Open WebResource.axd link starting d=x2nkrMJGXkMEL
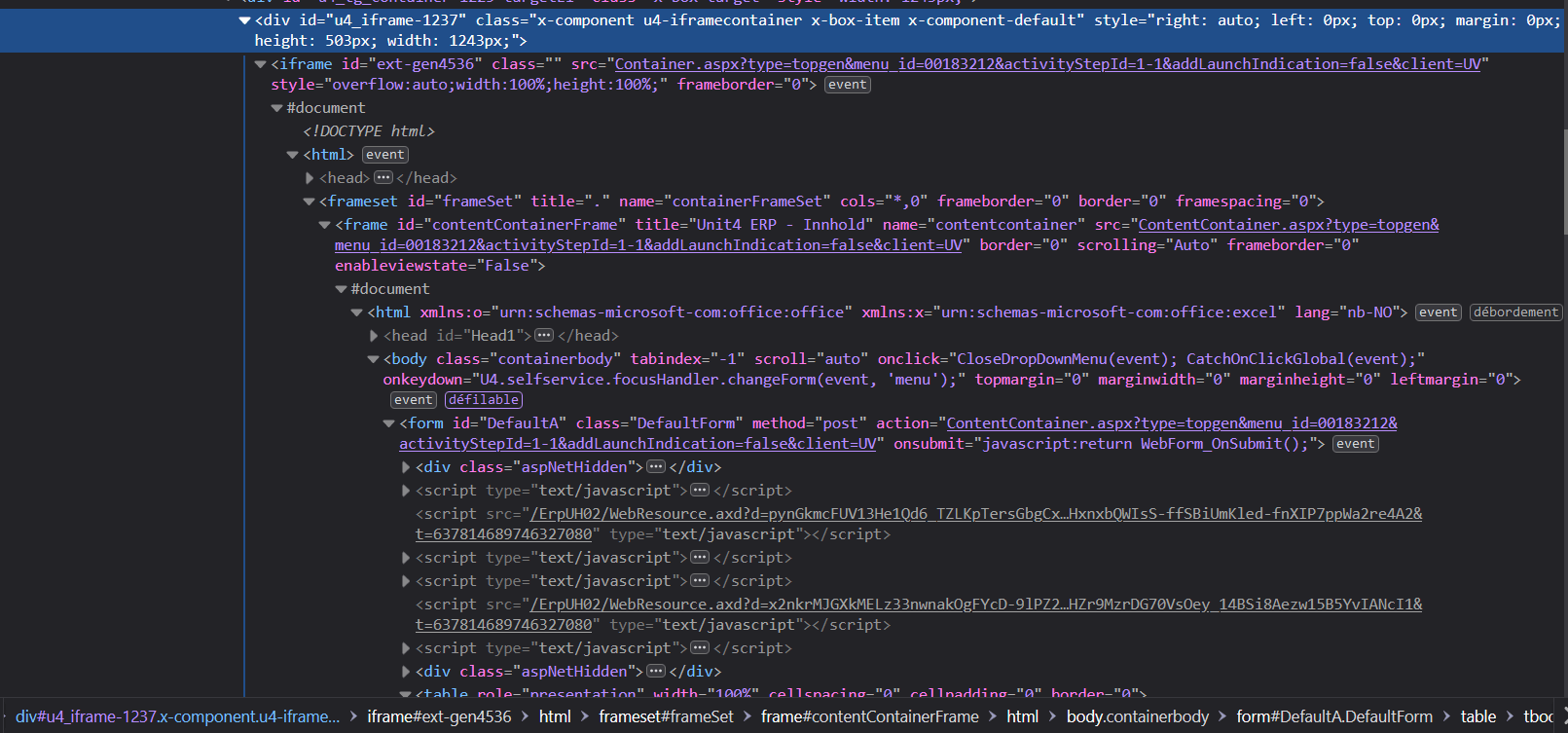Screen dimensions: 1568x733 tap(919, 614)
